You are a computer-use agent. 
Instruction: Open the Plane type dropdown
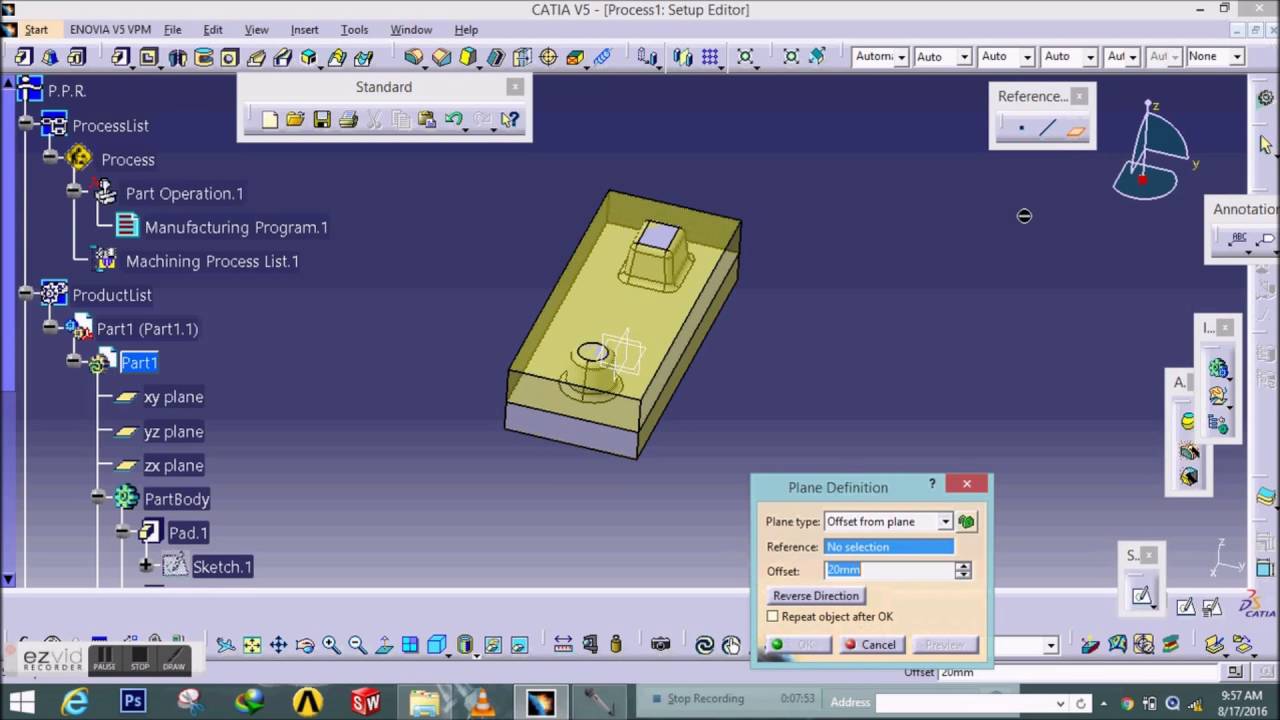945,521
